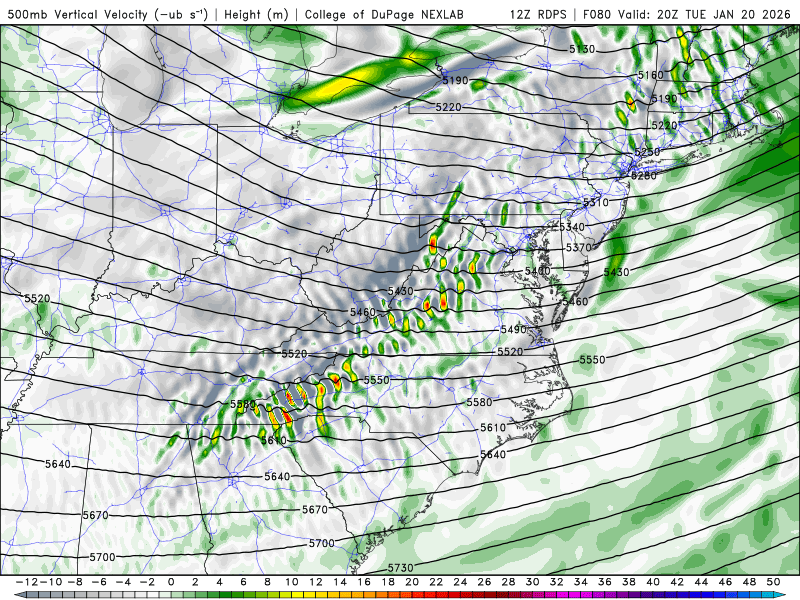The width and height of the screenshot is (800, 600).
Task: Click the 5400 height contour label
Action: (x=537, y=271)
